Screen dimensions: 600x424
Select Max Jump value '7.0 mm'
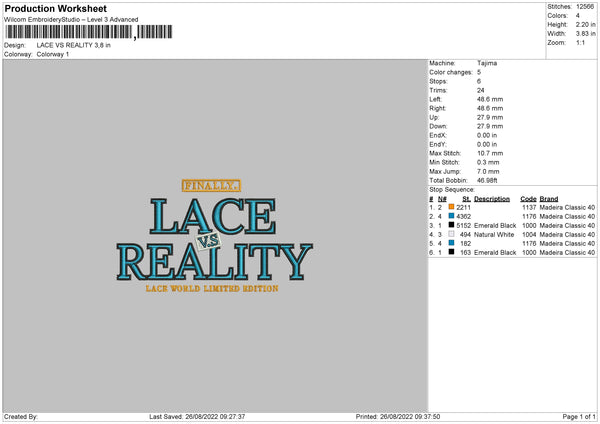pos(488,171)
